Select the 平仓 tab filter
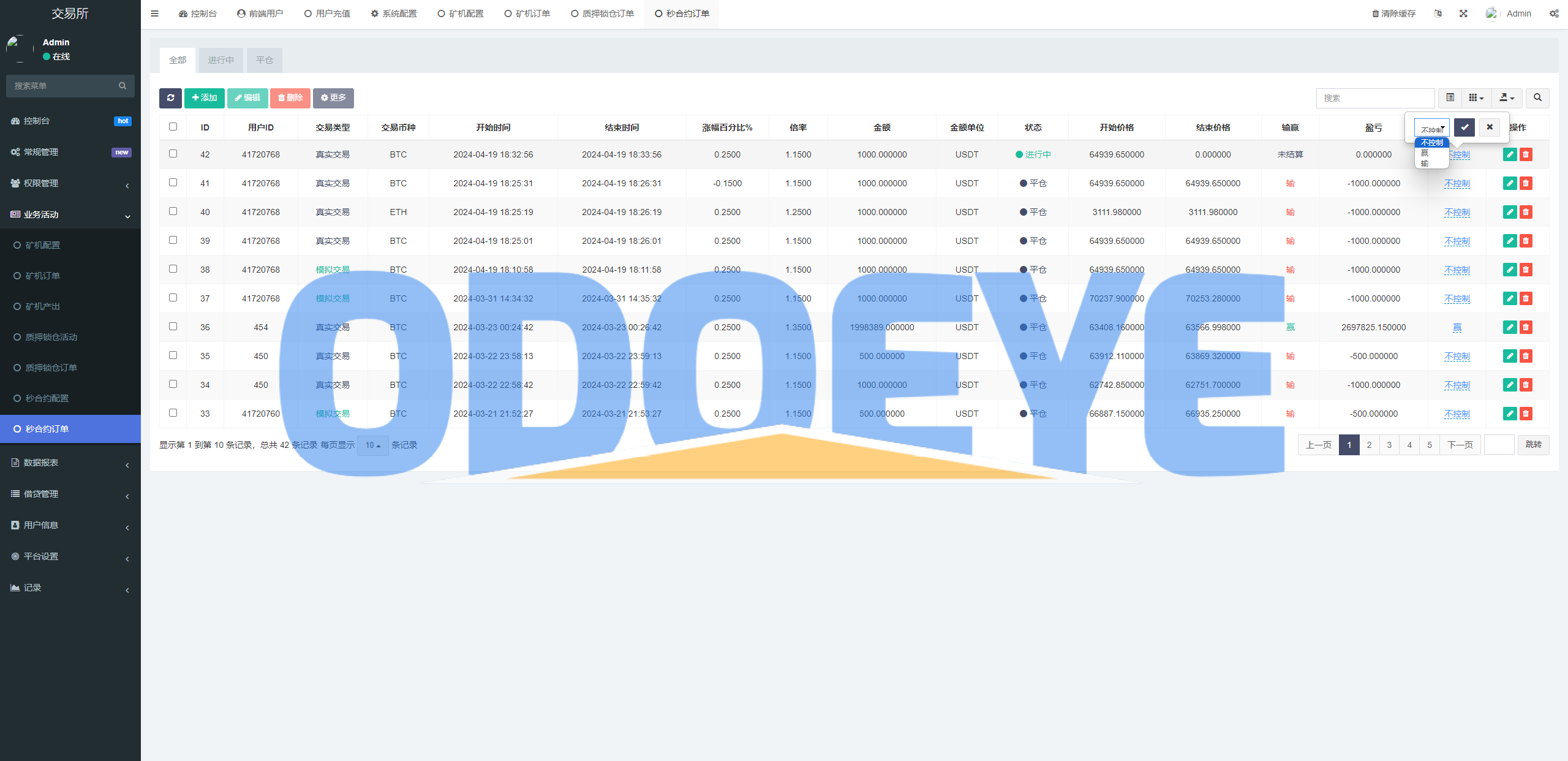 pos(265,60)
